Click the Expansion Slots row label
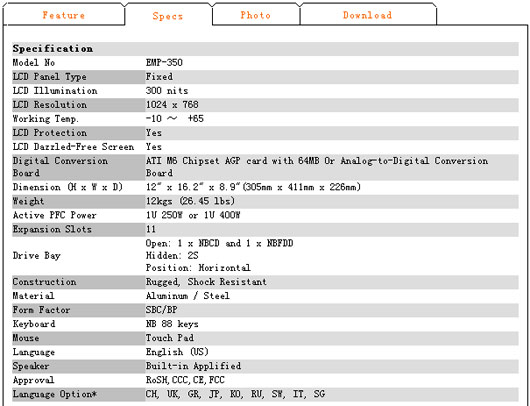The width and height of the screenshot is (530, 406). click(x=52, y=230)
